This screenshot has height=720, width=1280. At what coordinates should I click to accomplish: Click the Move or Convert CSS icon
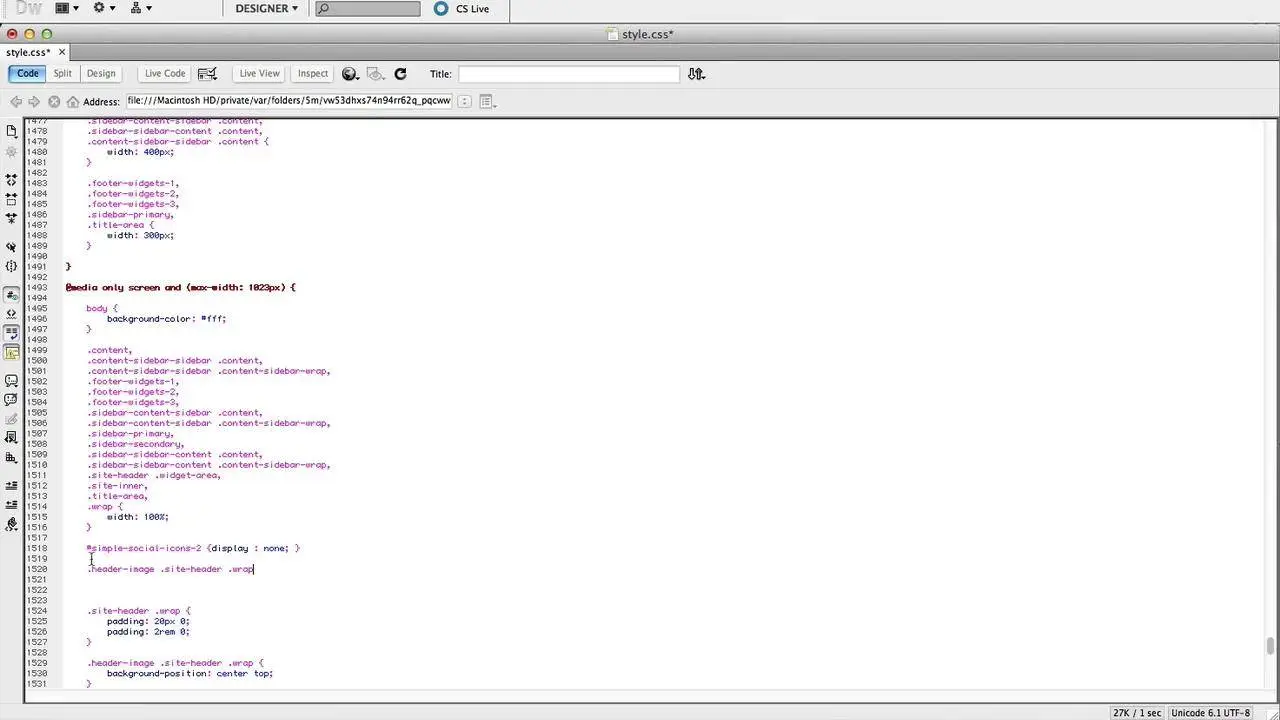click(12, 458)
